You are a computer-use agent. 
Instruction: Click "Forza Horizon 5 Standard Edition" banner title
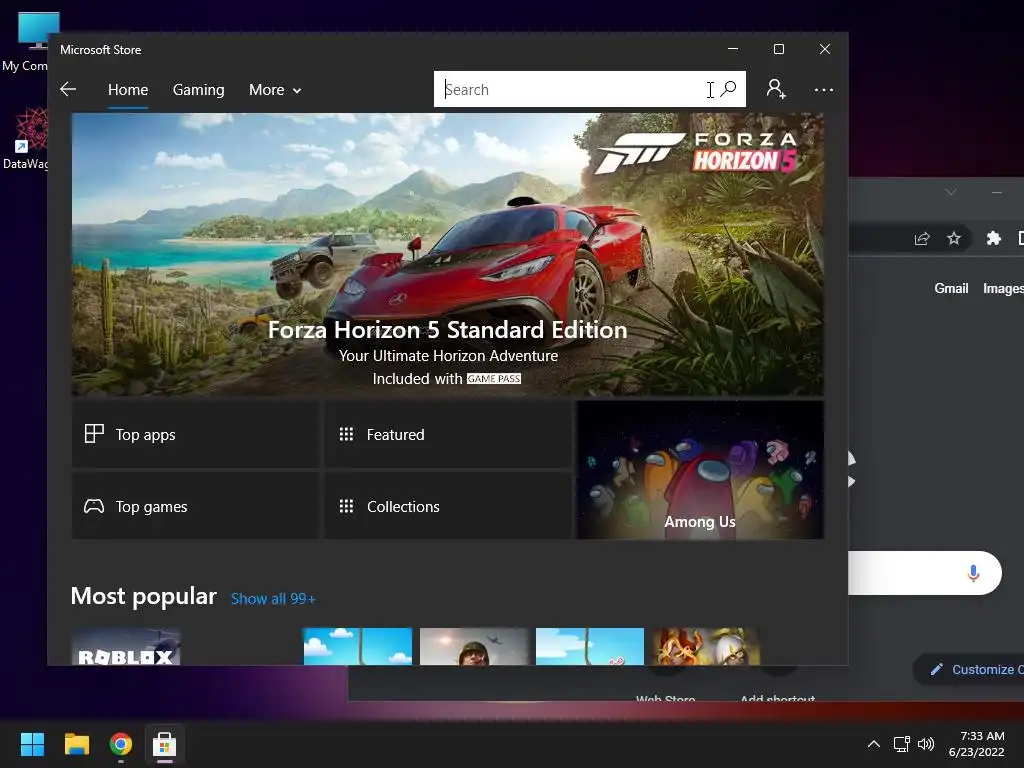[x=447, y=330]
